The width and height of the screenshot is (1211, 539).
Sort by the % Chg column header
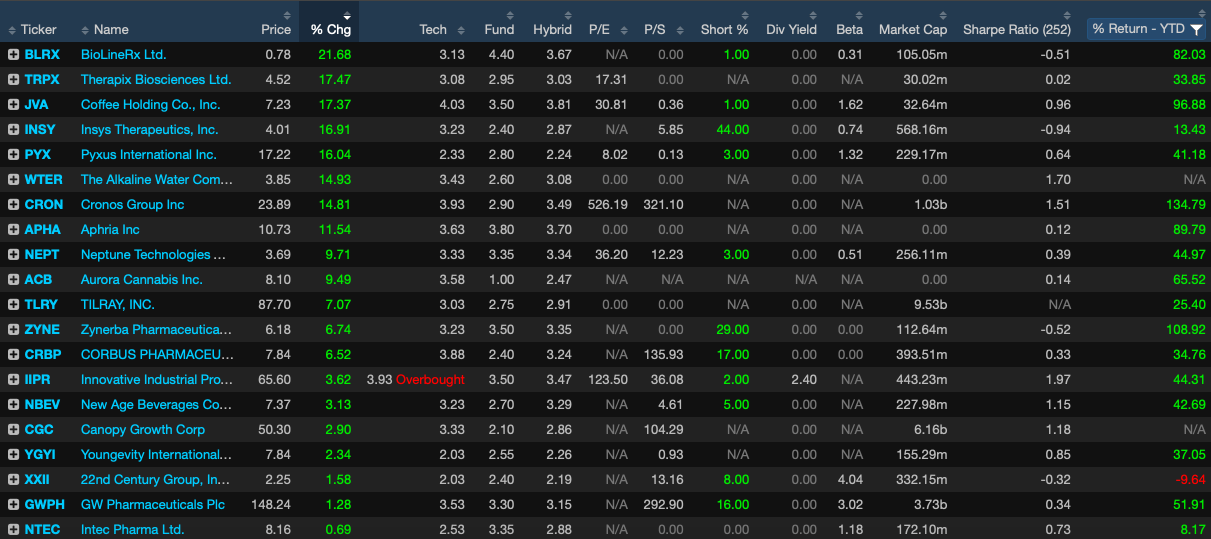[330, 29]
